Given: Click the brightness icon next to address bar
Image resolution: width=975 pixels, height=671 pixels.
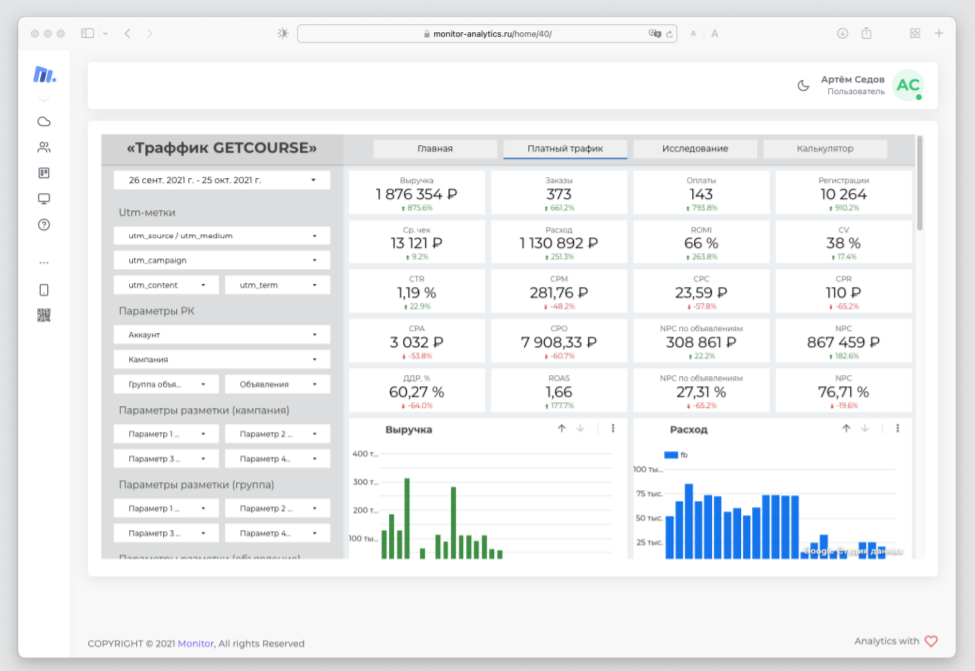Looking at the screenshot, I should click(x=283, y=34).
